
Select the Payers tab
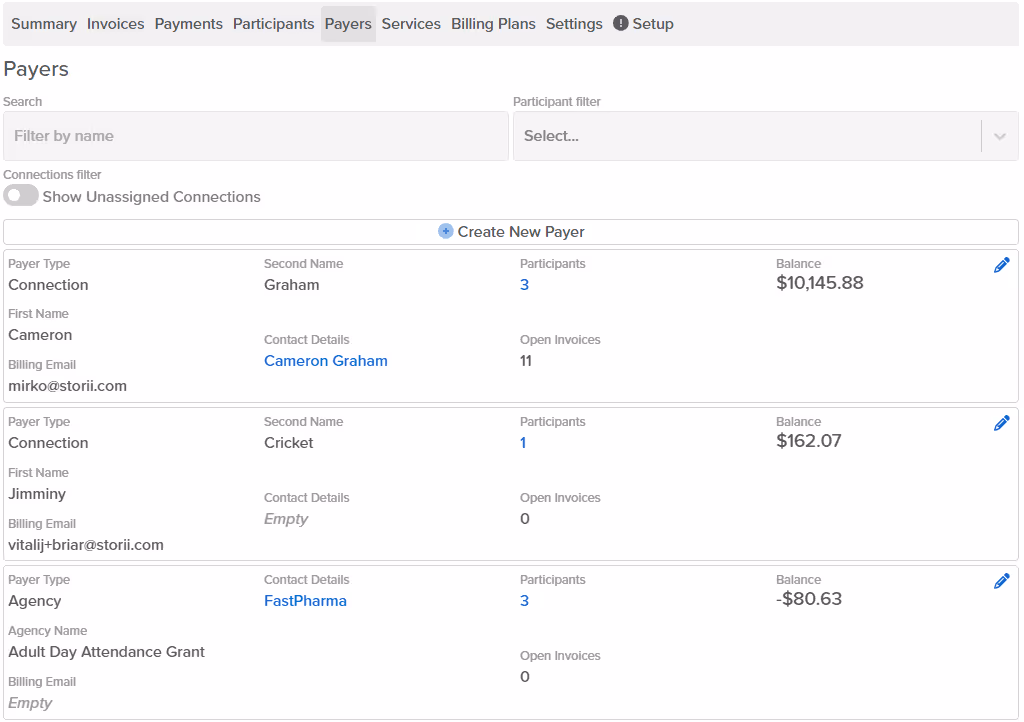(x=348, y=24)
